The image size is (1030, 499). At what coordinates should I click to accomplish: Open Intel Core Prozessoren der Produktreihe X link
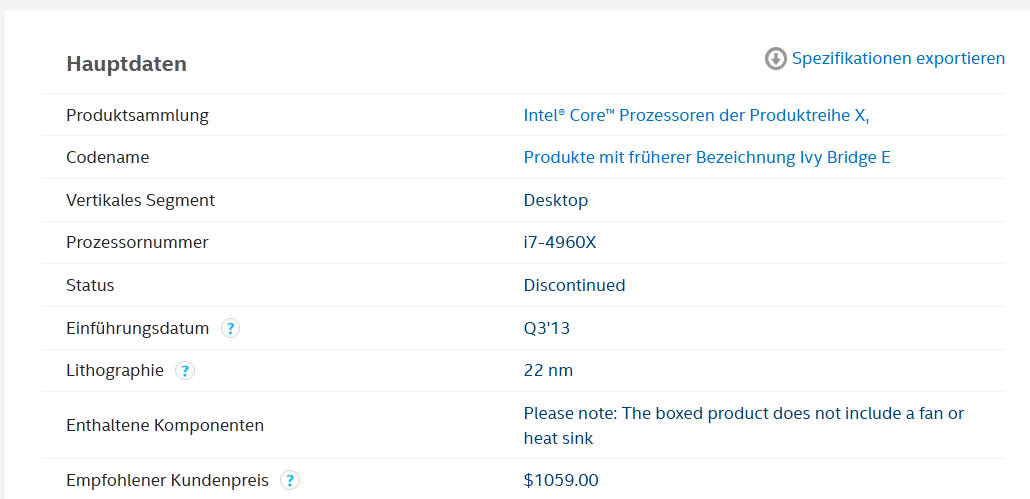tap(696, 116)
